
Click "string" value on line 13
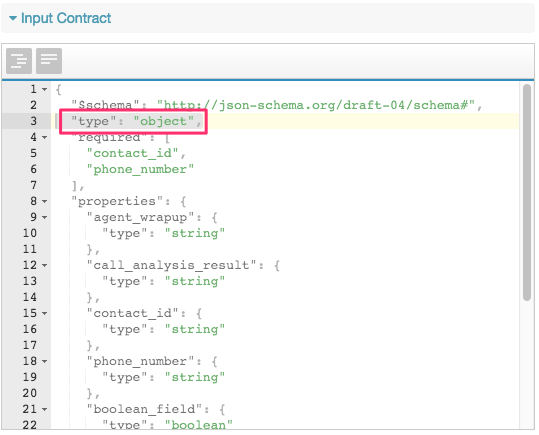195,281
